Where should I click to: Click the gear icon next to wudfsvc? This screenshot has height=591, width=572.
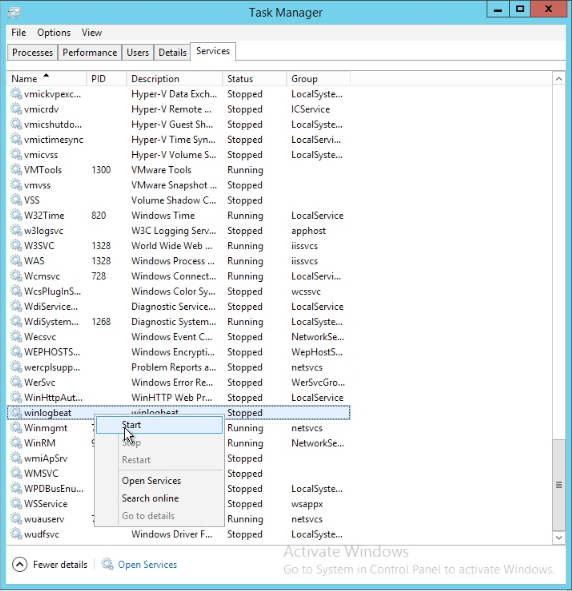16,534
